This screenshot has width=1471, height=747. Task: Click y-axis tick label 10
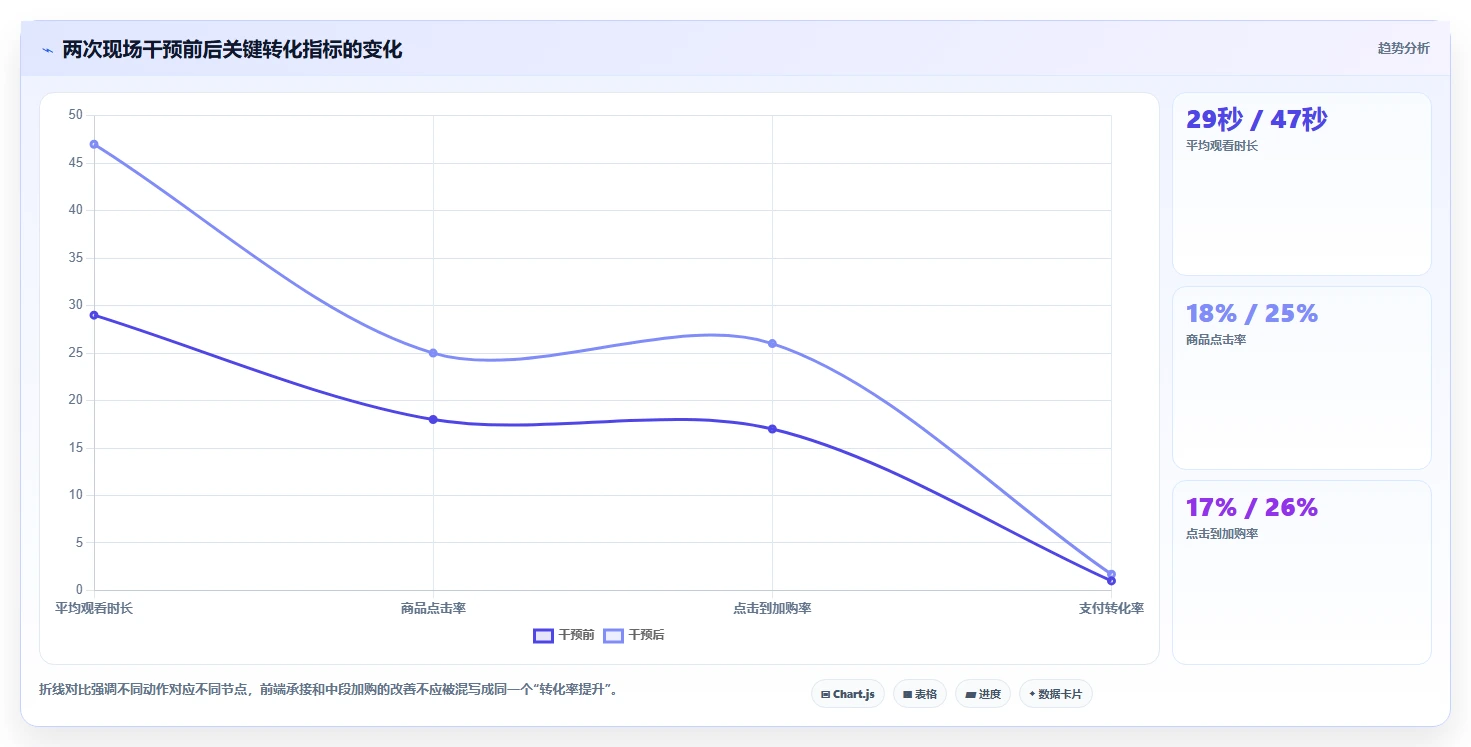click(x=76, y=495)
